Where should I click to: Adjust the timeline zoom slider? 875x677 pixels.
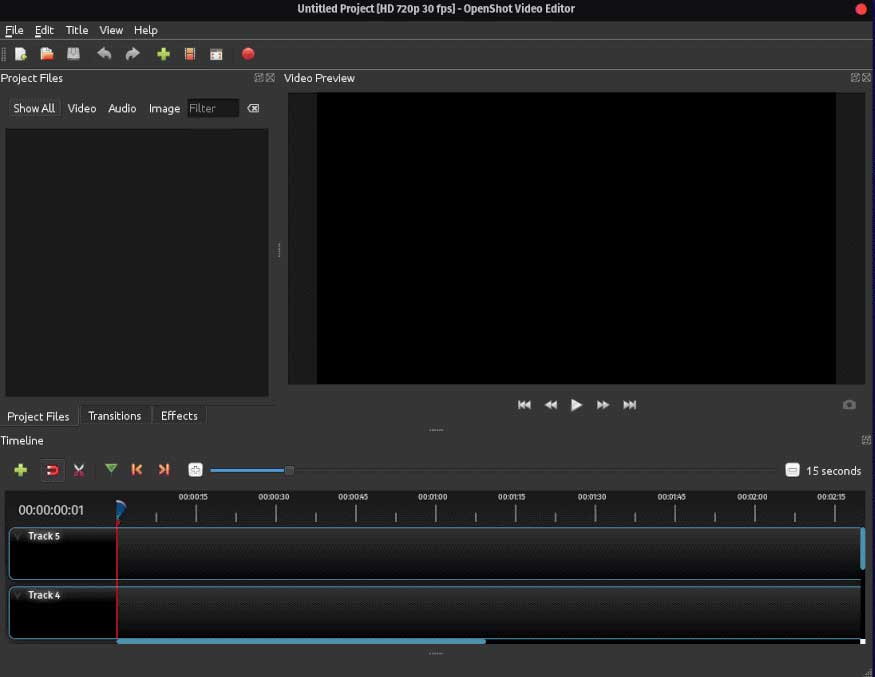pos(289,470)
